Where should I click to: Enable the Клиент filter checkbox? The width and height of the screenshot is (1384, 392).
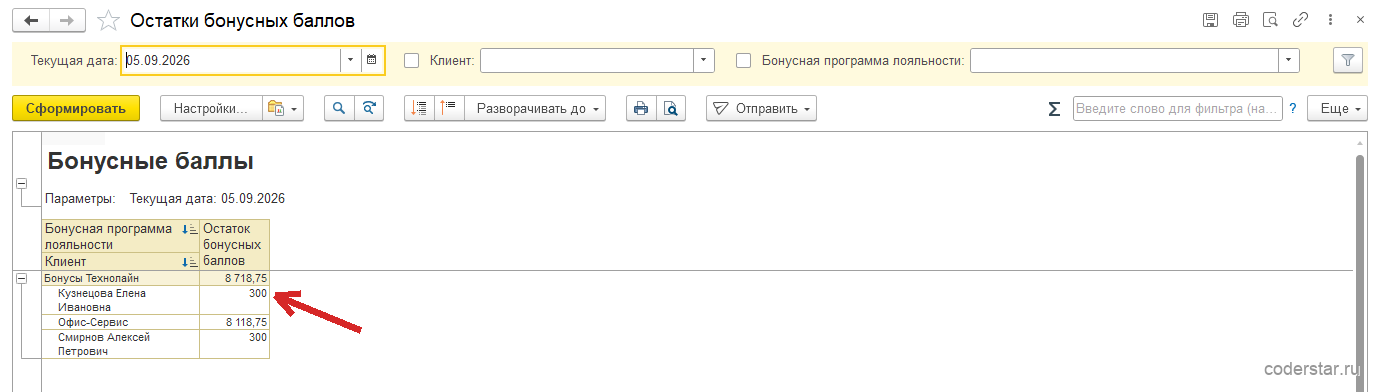[412, 60]
